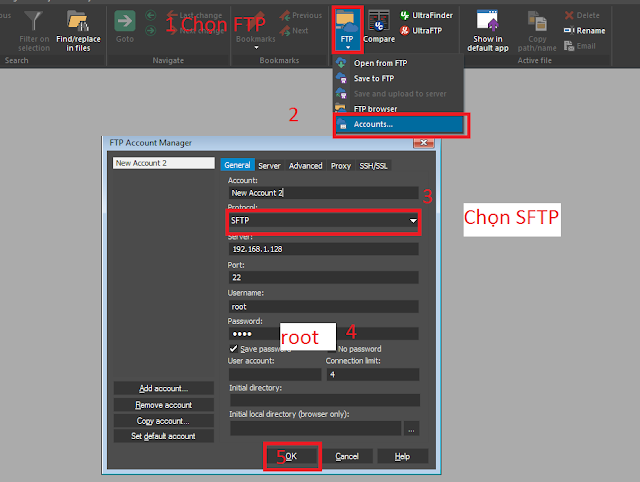Click Copy path/name icon
The height and width of the screenshot is (482, 640).
pos(537,21)
